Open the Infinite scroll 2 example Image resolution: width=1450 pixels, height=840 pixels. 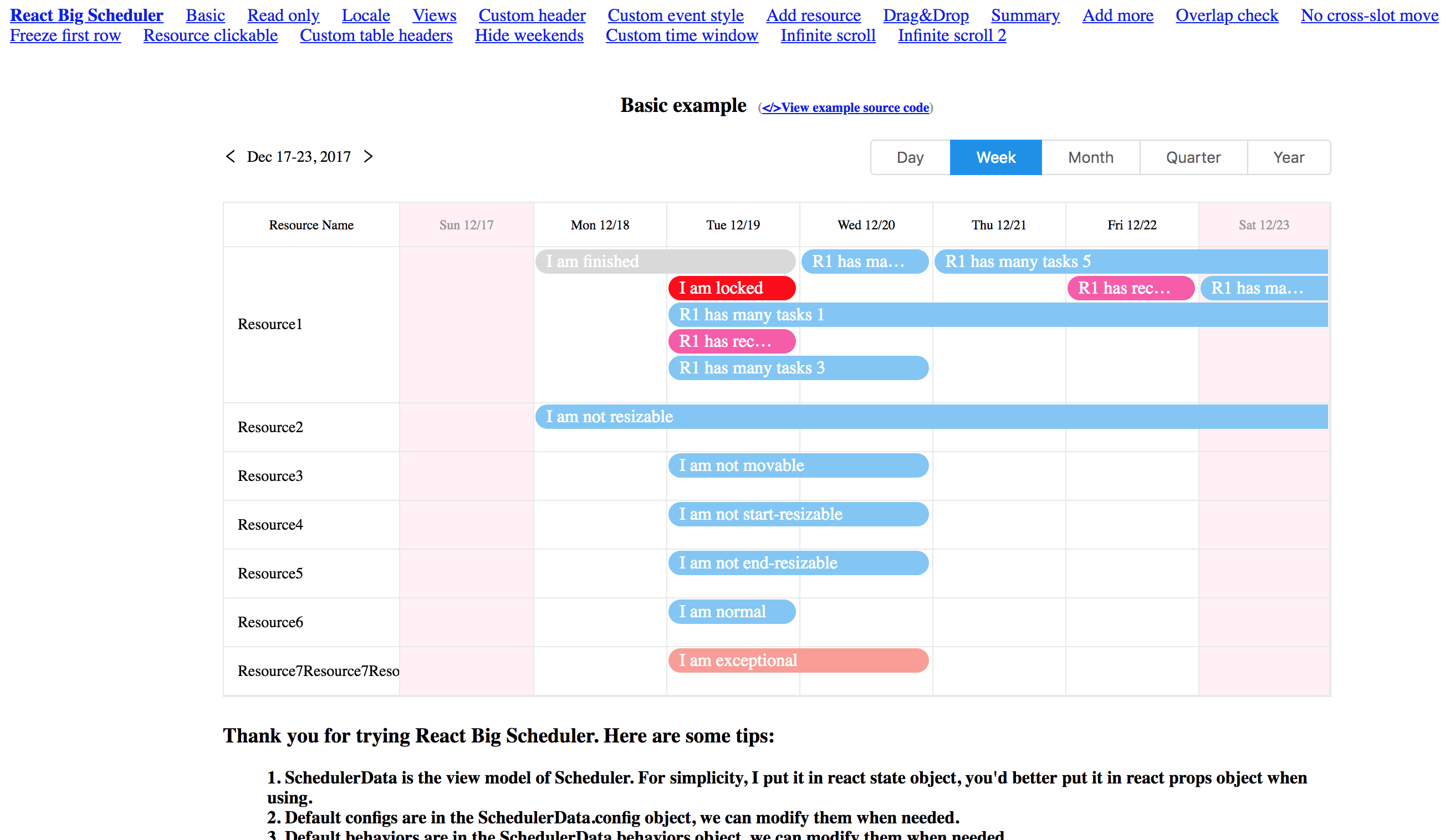coord(952,35)
